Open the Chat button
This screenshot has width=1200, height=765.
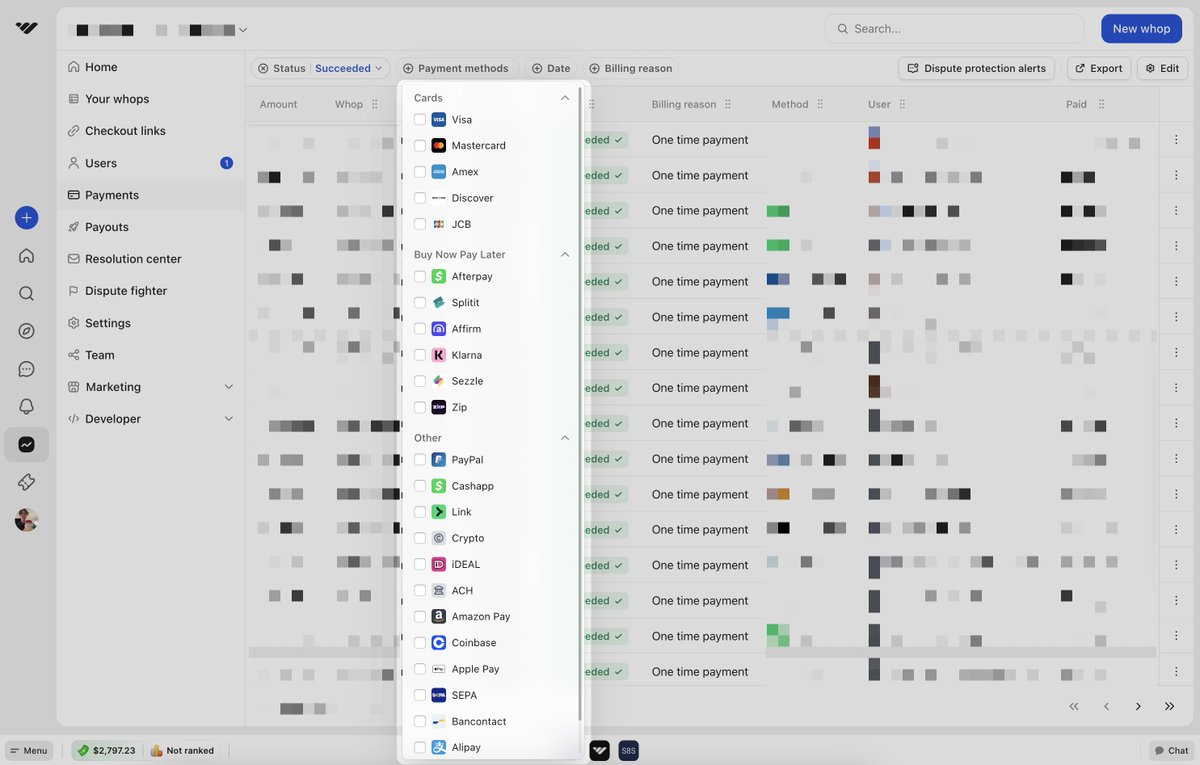(x=1172, y=750)
